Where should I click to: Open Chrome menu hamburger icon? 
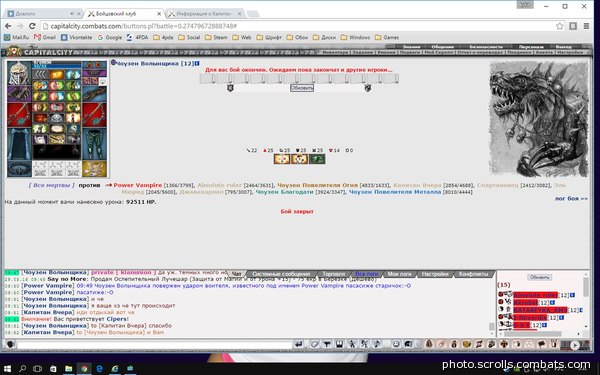coord(586,26)
